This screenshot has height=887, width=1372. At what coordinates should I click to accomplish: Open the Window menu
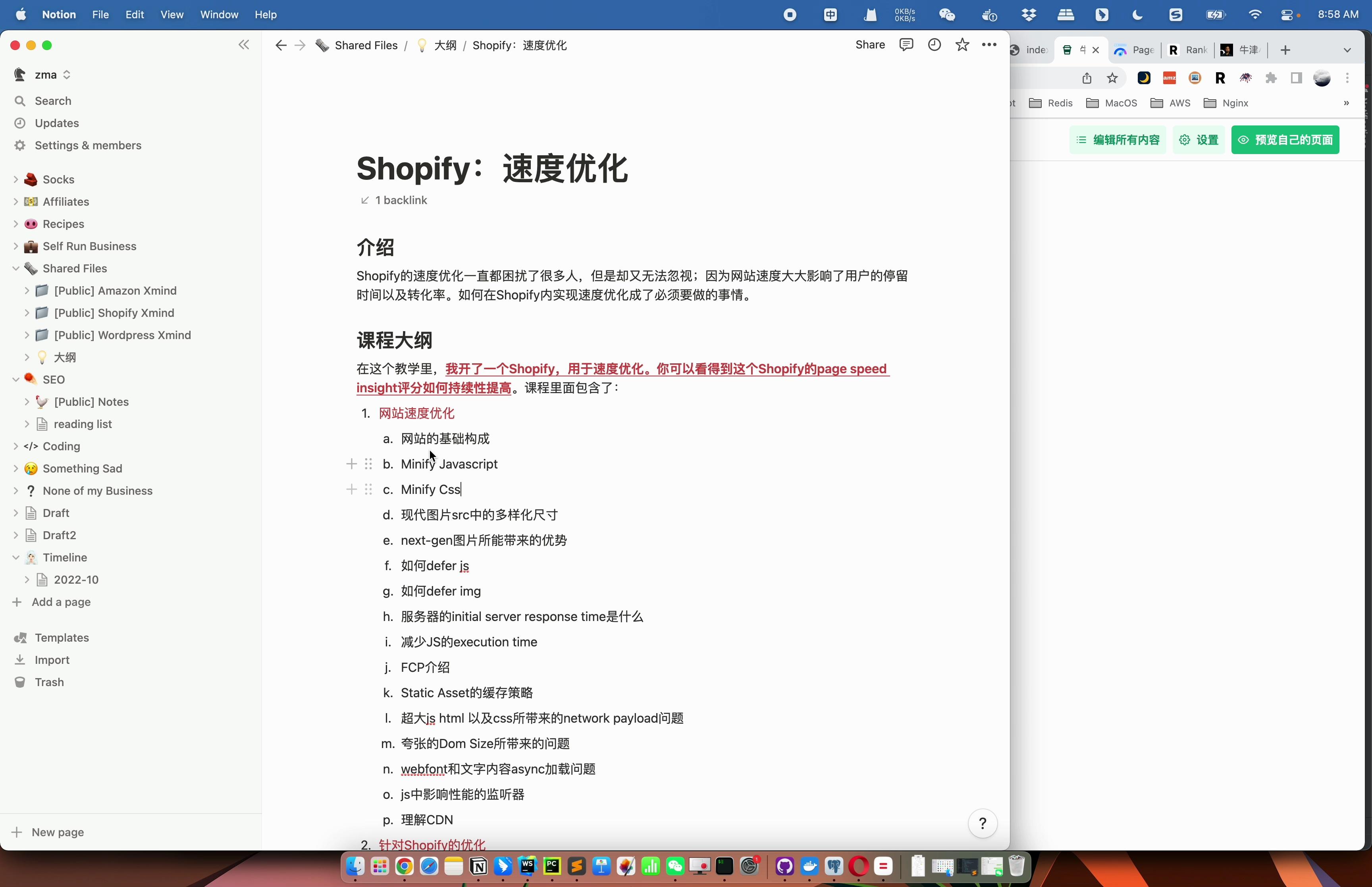click(219, 14)
